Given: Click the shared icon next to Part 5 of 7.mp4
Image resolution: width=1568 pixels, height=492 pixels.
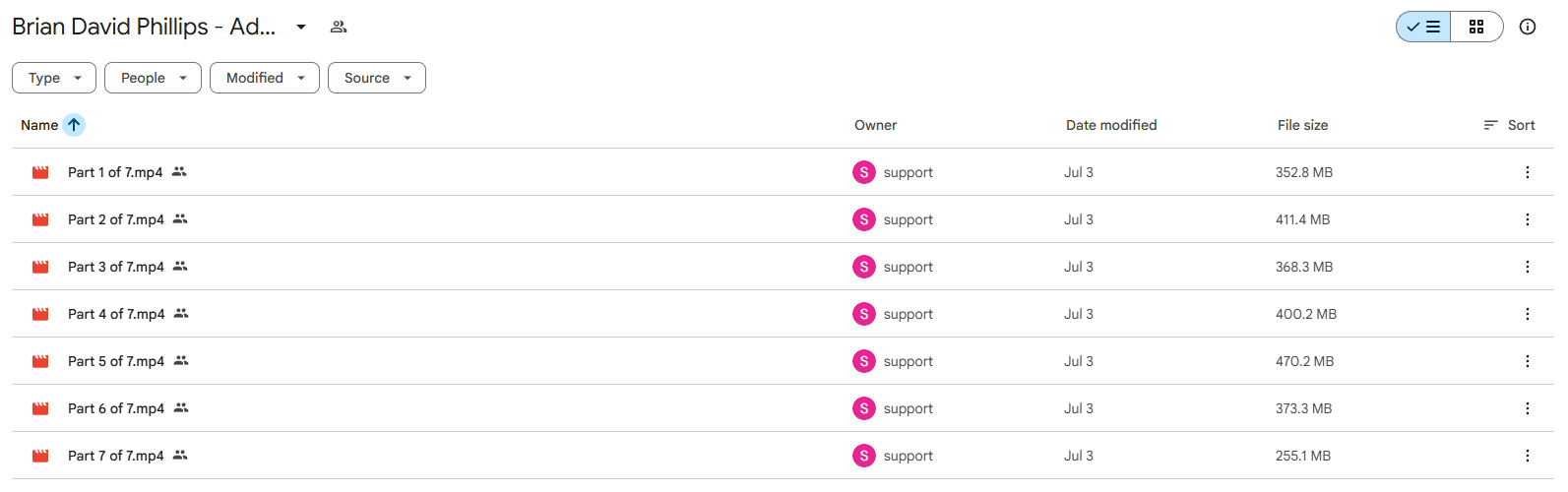Looking at the screenshot, I should click(181, 360).
